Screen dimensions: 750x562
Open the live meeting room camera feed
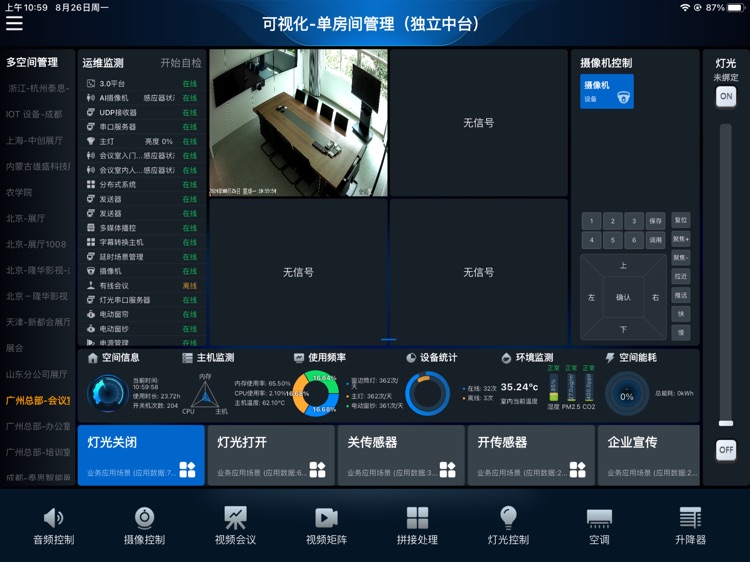(298, 122)
